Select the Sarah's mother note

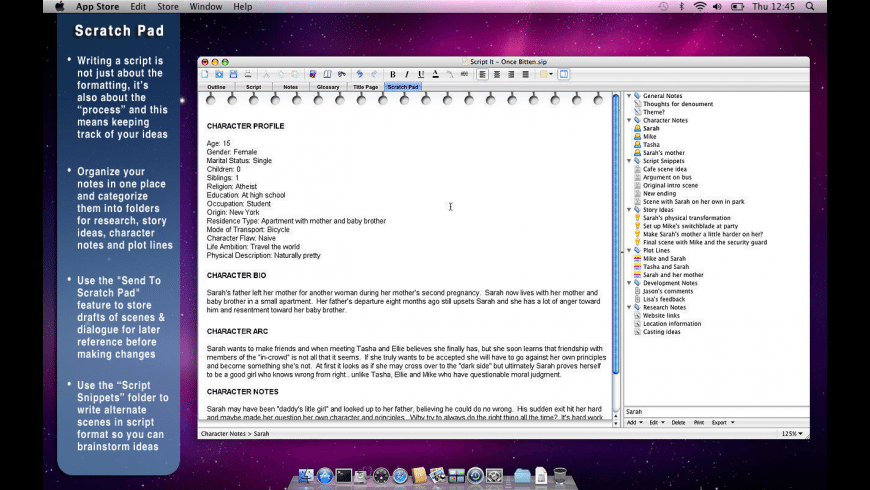(x=664, y=153)
